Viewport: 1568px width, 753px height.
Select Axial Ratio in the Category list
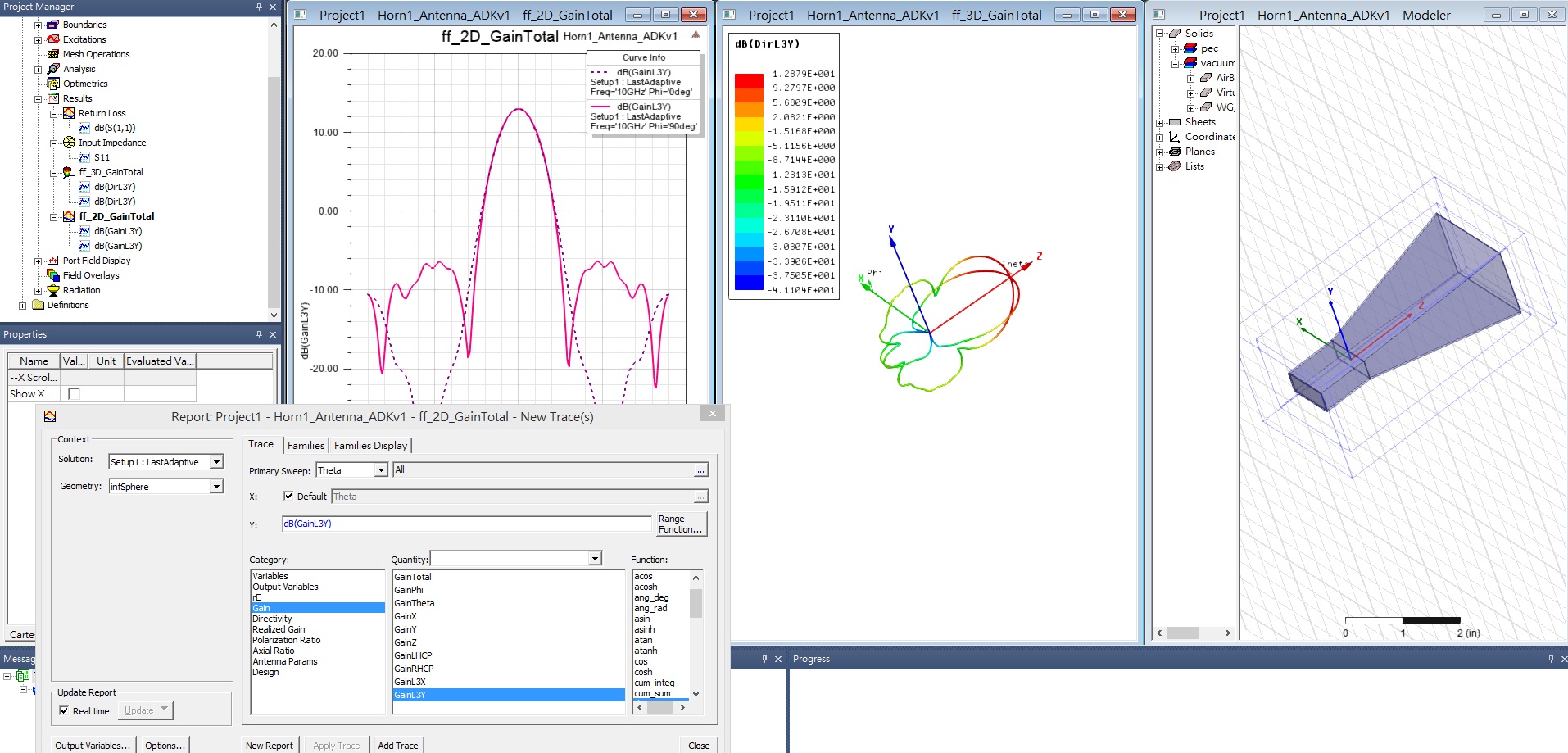click(318, 651)
